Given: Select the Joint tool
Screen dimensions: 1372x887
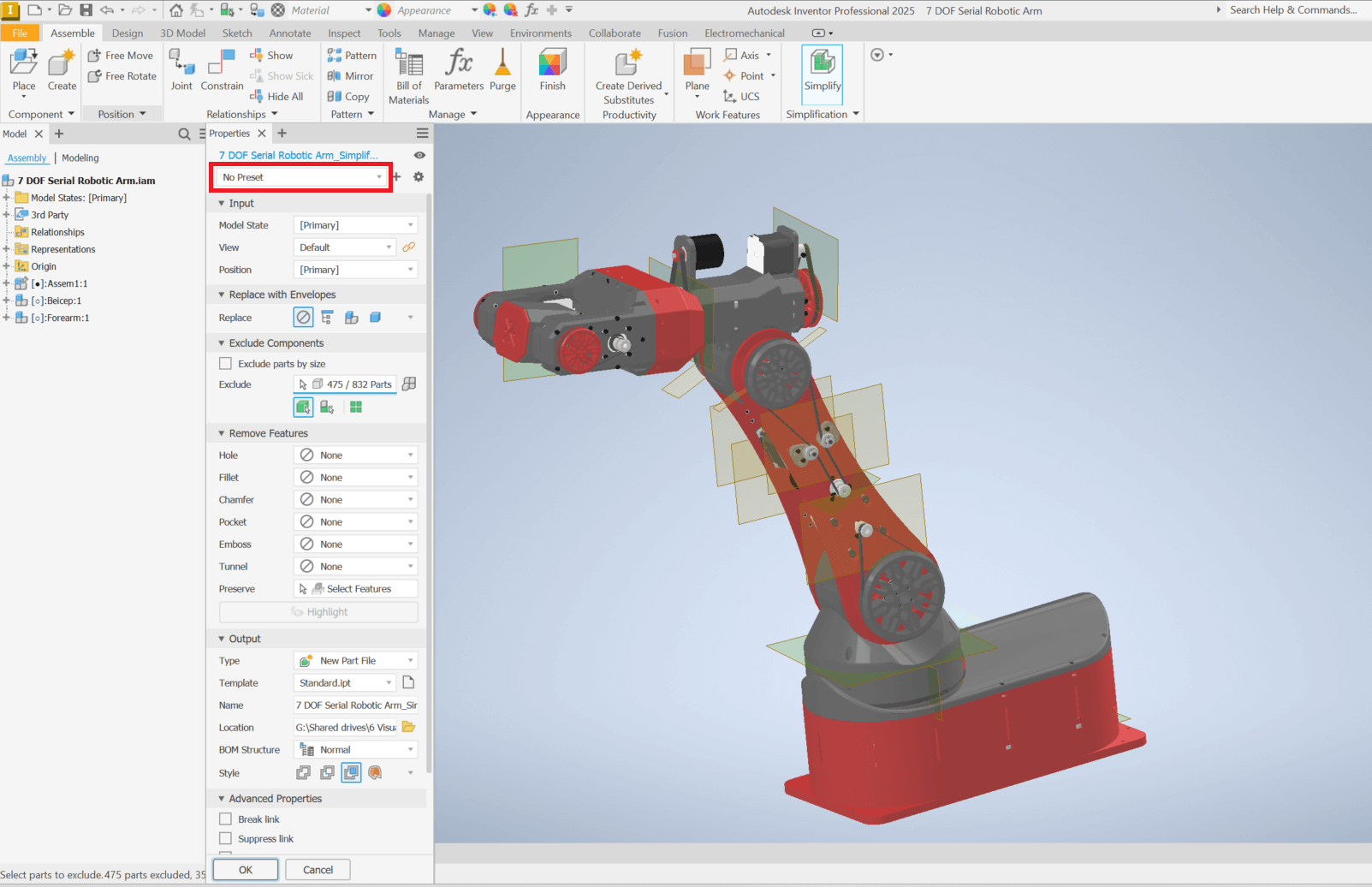Looking at the screenshot, I should tap(181, 70).
